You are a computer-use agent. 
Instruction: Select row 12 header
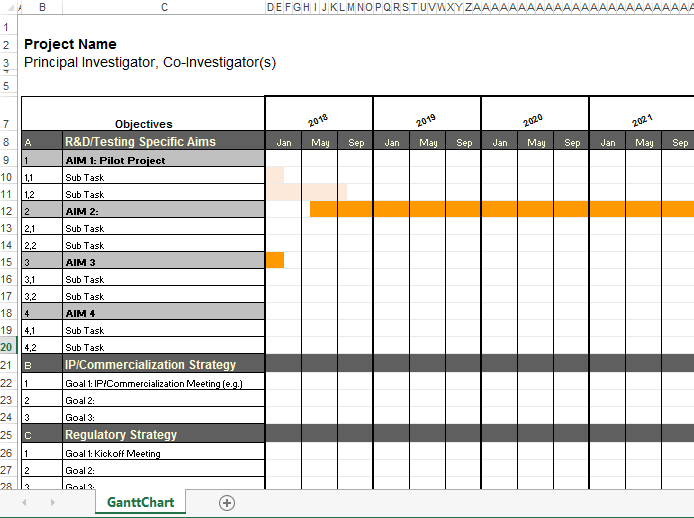click(x=10, y=211)
